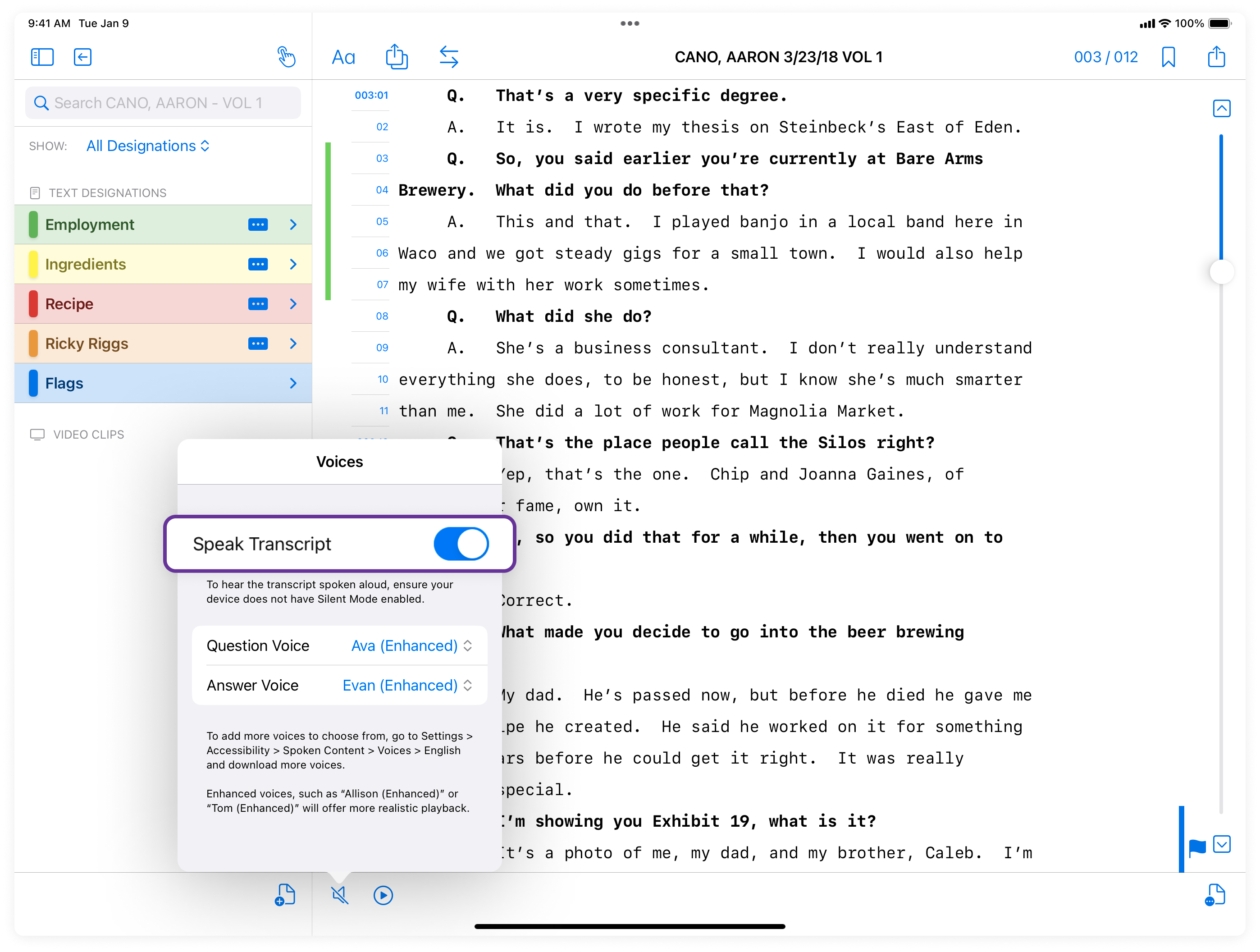Click the back arrow box icon
This screenshot has height=952, width=1260.
tap(82, 57)
